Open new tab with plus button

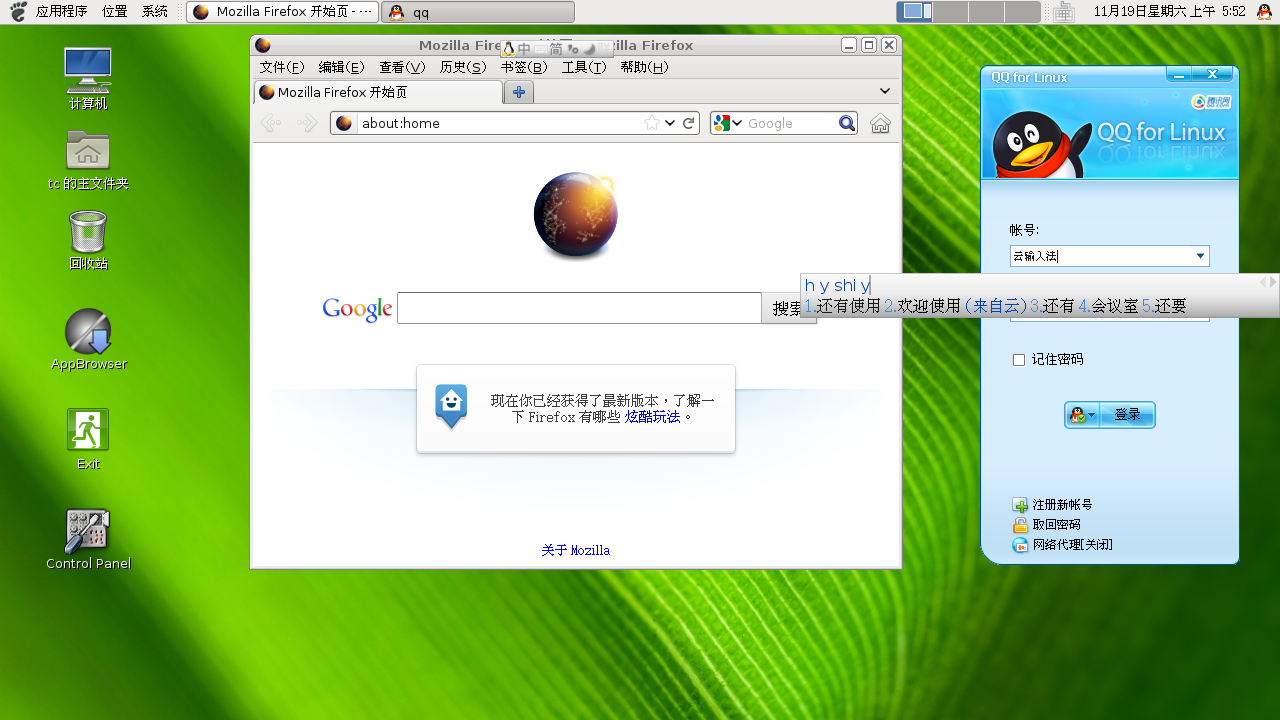click(x=518, y=92)
